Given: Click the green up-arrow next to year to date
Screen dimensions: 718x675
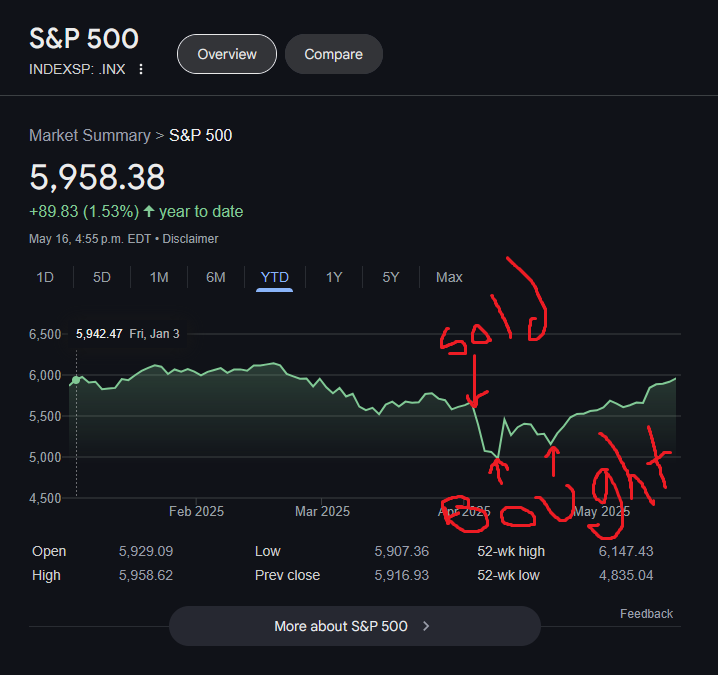Looking at the screenshot, I should (149, 211).
